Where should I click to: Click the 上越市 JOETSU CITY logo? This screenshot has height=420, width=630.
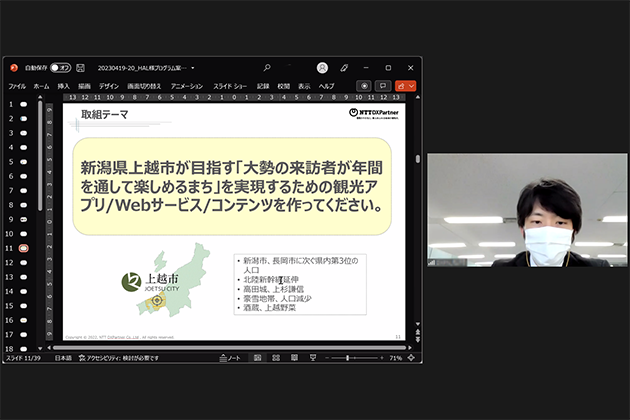pyautogui.click(x=151, y=282)
